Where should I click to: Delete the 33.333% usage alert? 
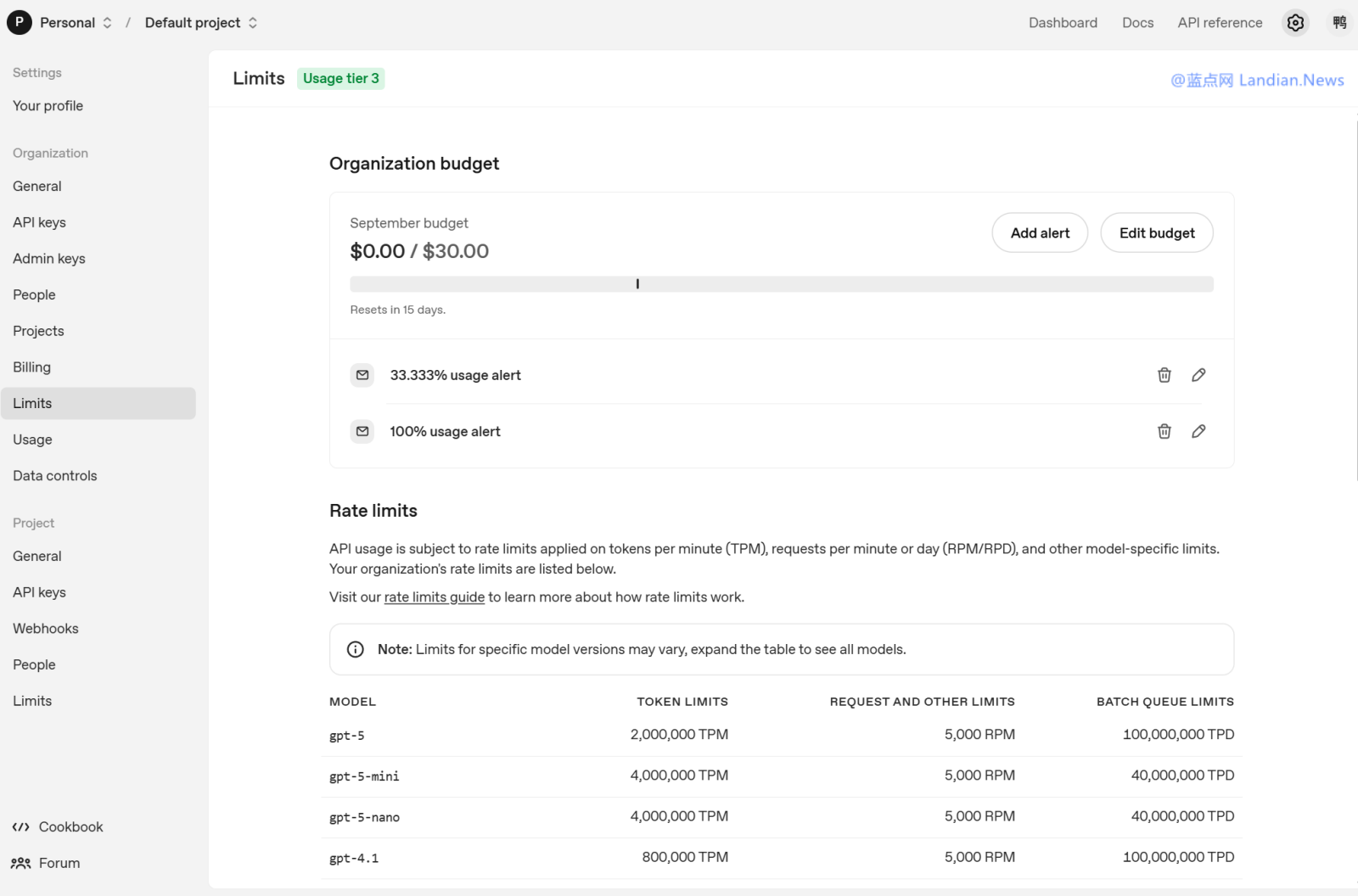pos(1164,375)
